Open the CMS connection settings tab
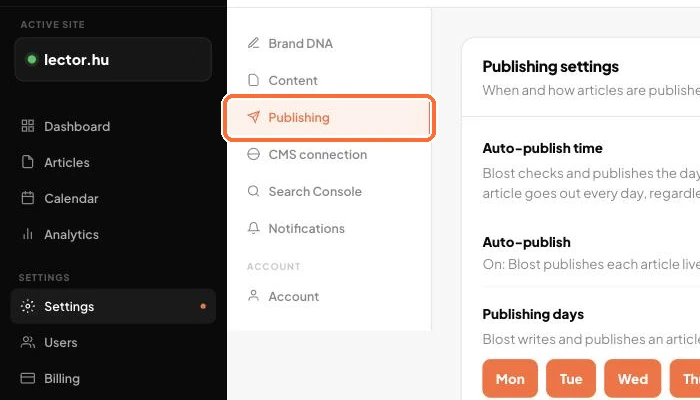Screen dimensions: 700x400 click(x=329, y=155)
